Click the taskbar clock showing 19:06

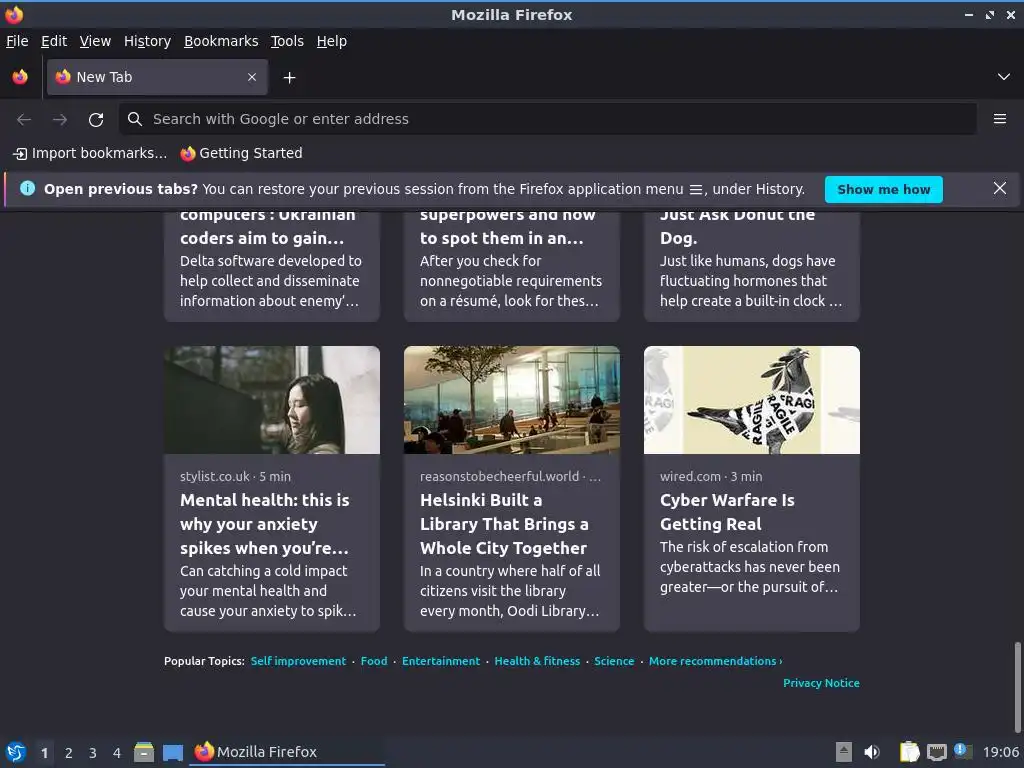point(1001,752)
